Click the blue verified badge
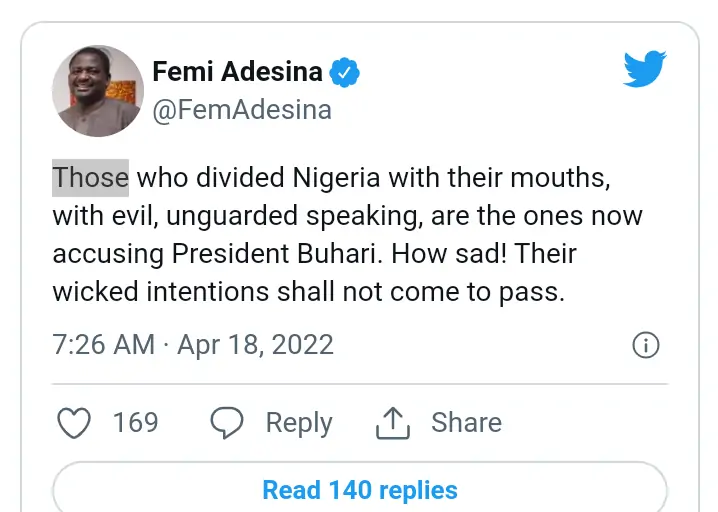 345,73
